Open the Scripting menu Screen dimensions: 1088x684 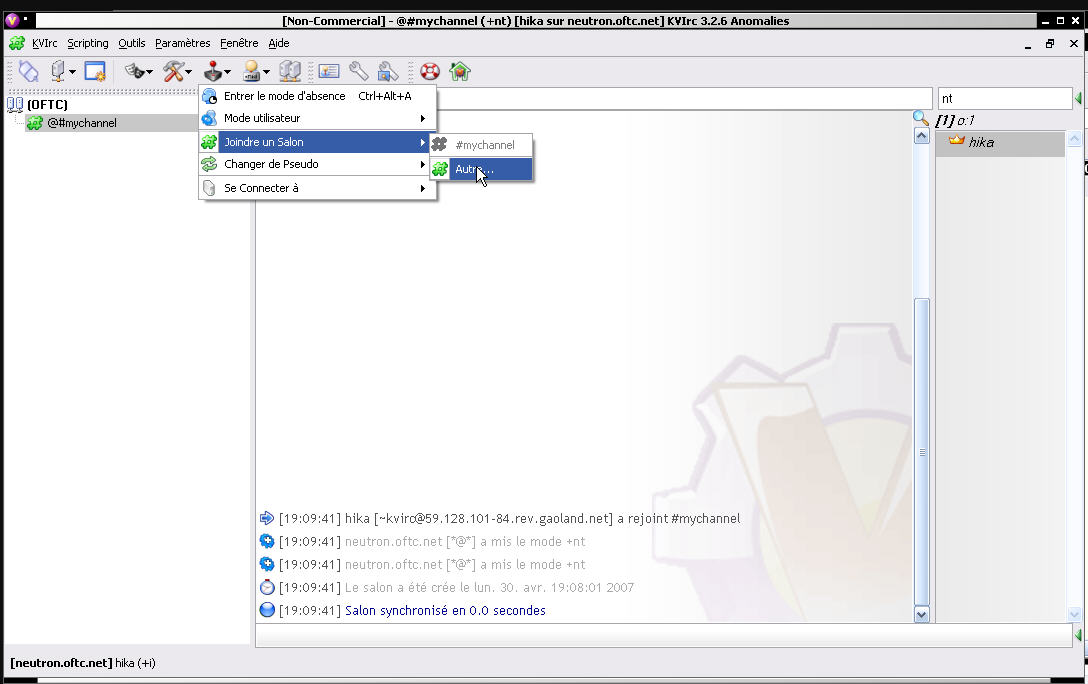87,43
